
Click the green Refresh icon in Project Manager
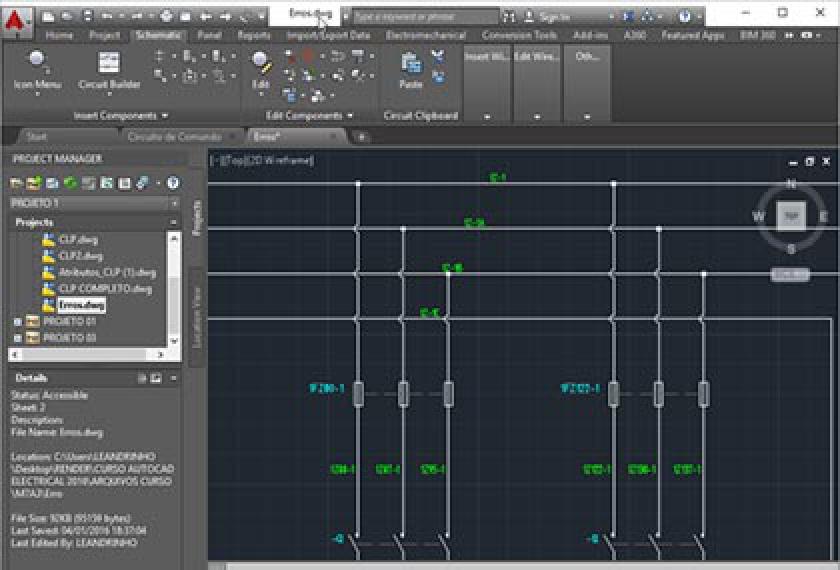(70, 183)
